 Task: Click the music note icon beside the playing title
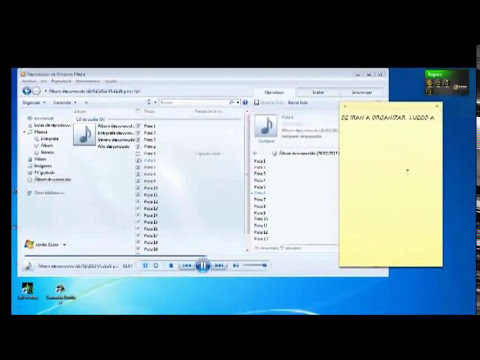29,266
